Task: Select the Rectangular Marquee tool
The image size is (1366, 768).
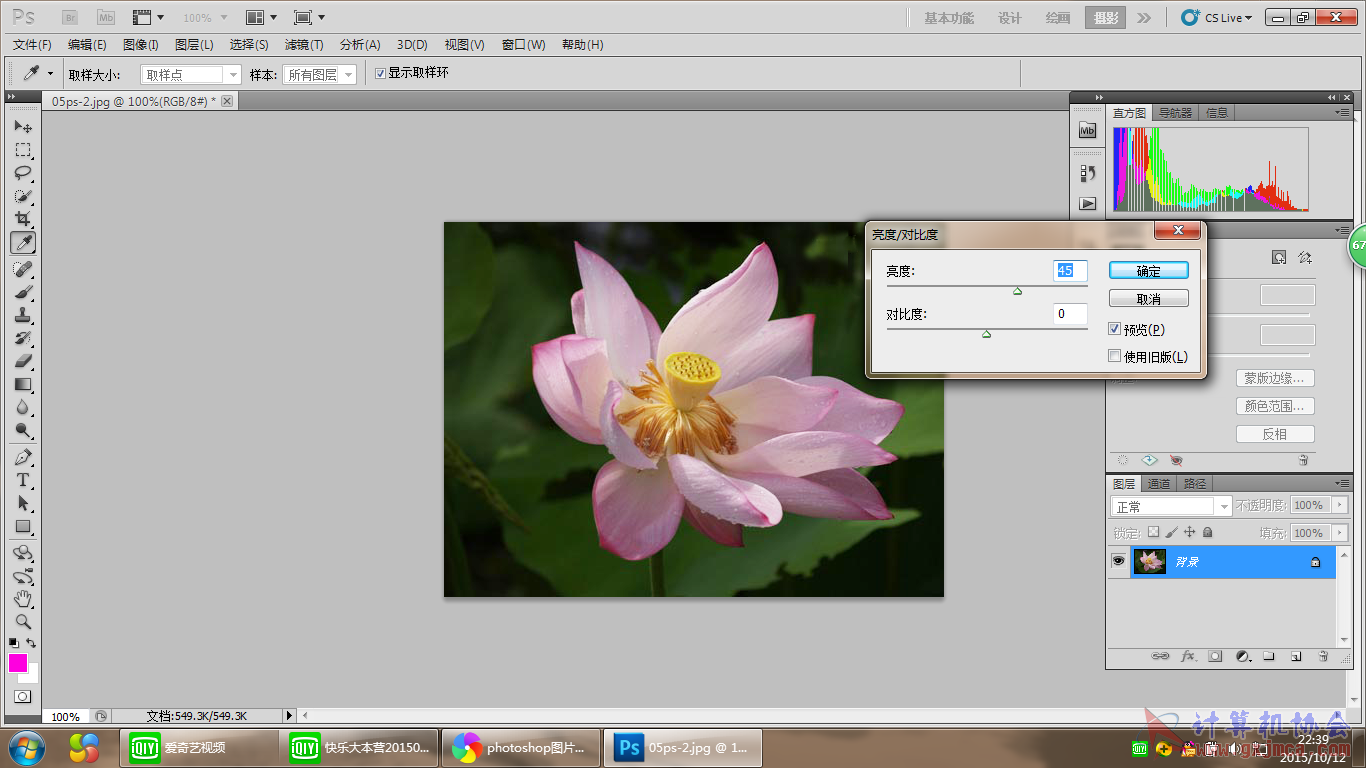Action: 23,150
